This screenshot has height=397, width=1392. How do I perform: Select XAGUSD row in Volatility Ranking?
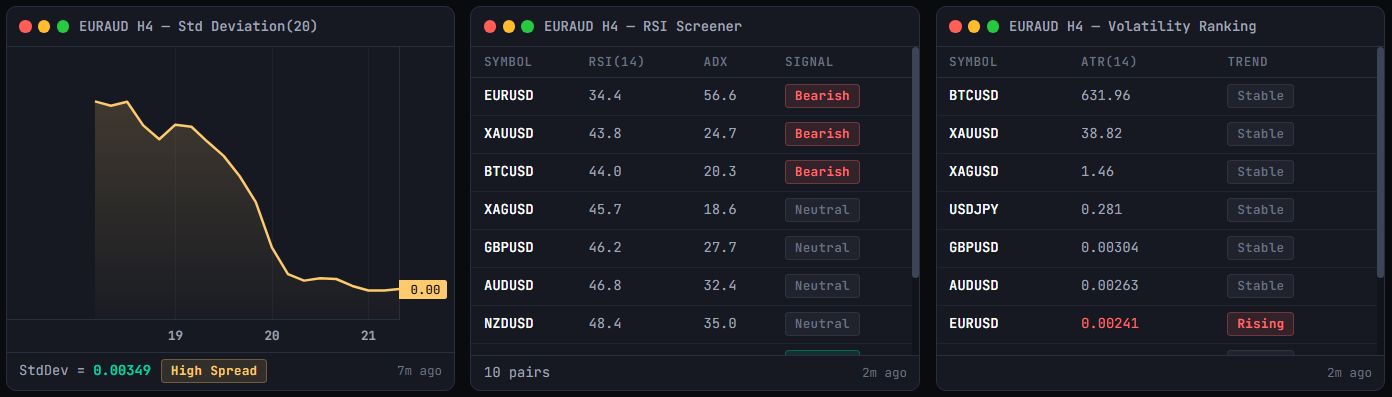click(x=1156, y=172)
